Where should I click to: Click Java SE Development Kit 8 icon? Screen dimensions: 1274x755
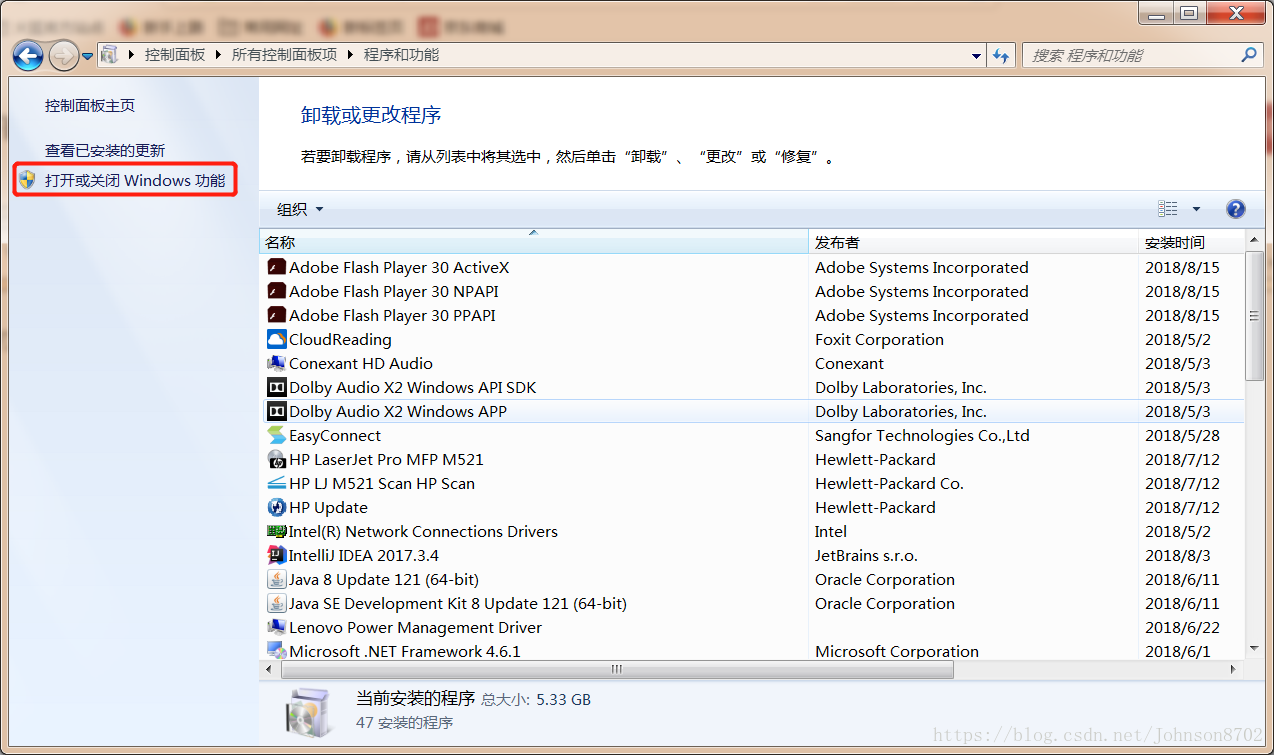(277, 603)
